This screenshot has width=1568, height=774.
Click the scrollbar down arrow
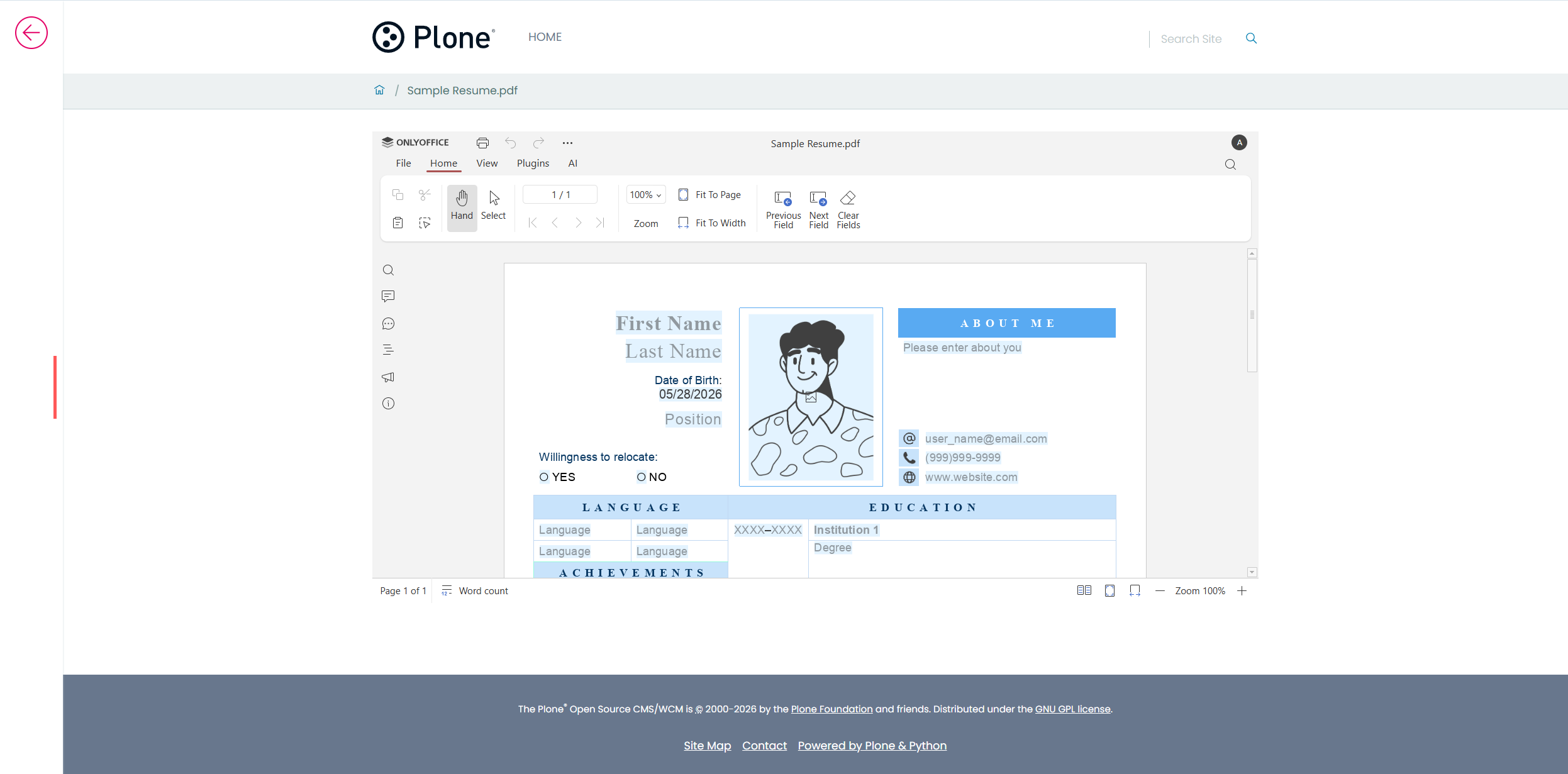click(1252, 572)
